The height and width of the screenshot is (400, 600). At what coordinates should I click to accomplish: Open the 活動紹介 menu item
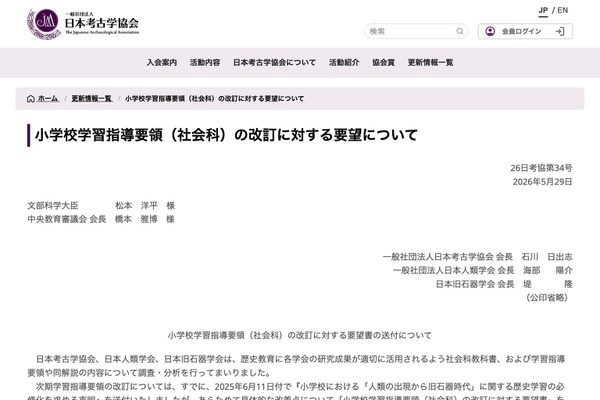344,62
